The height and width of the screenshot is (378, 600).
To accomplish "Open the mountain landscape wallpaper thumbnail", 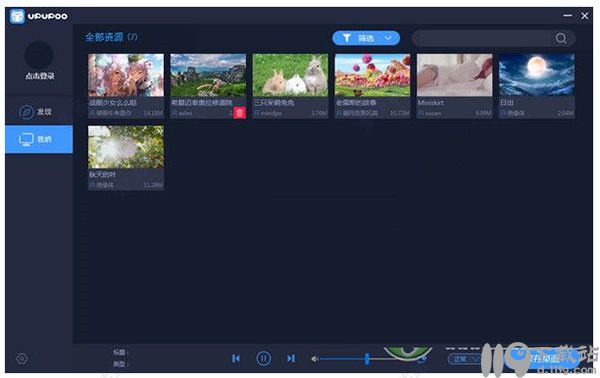I will [x=208, y=75].
